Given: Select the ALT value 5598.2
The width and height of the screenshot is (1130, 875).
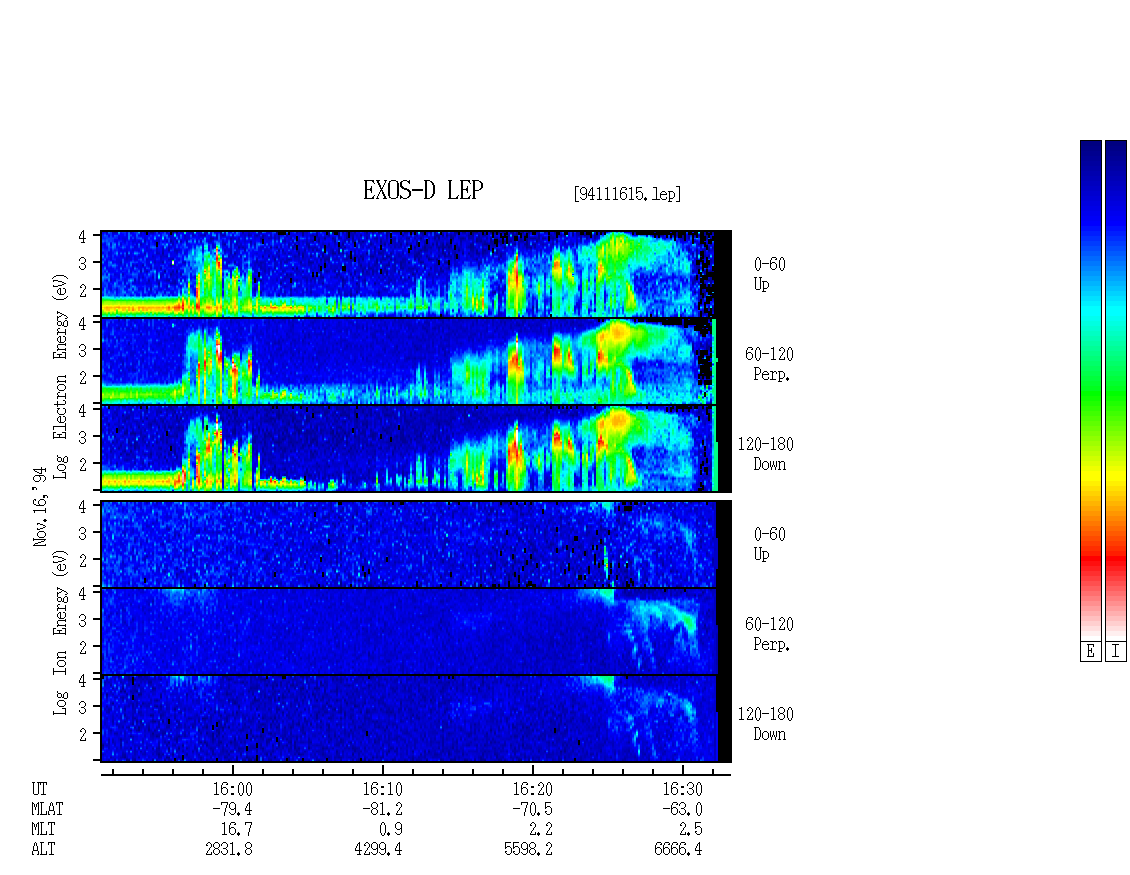Looking at the screenshot, I should pos(528,850).
